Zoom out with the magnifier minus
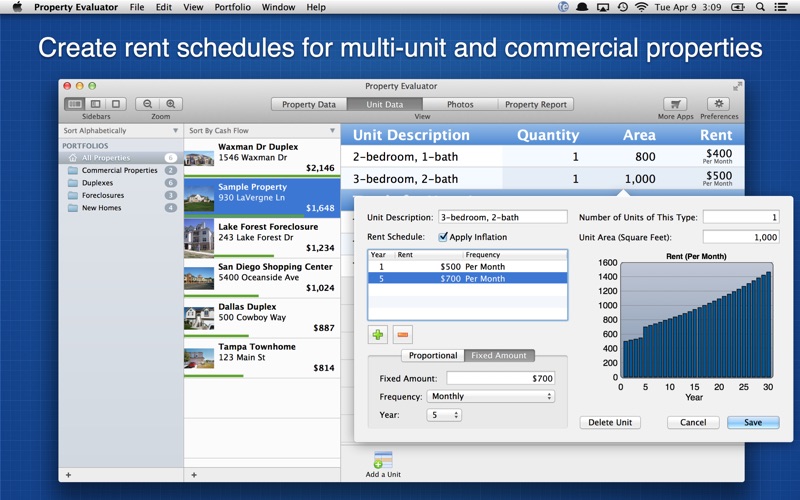 [147, 104]
